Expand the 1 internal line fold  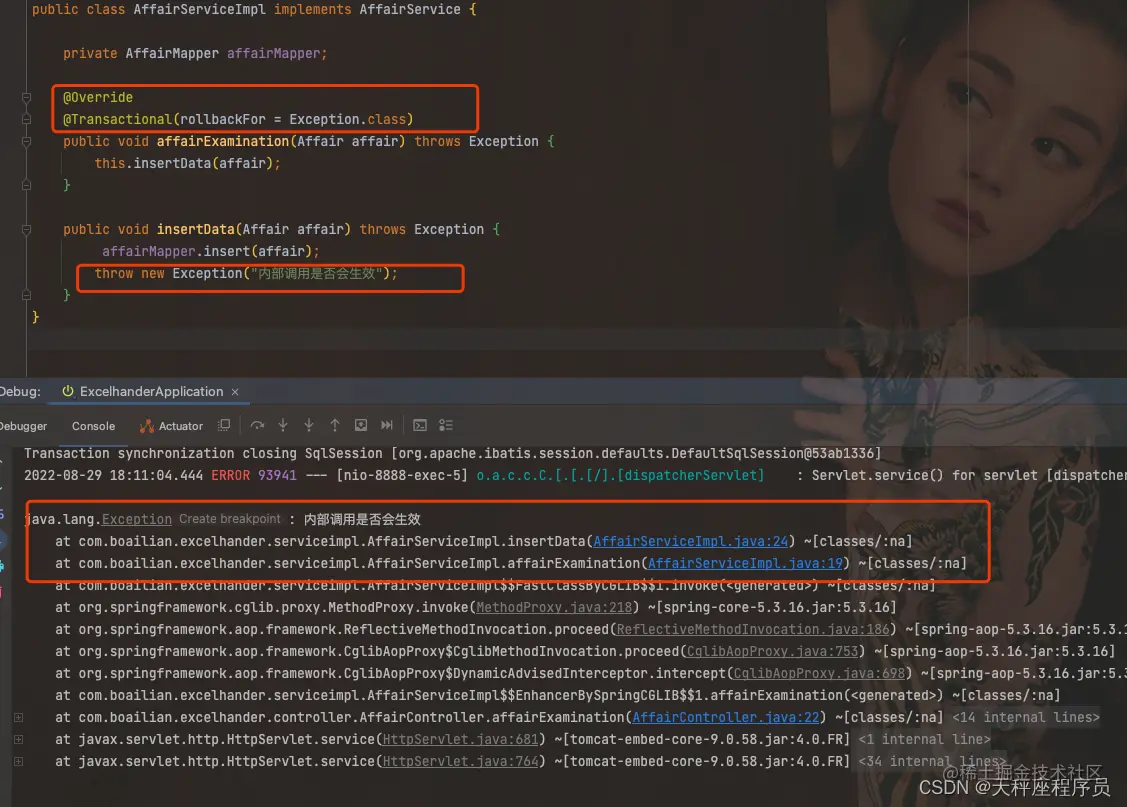tap(924, 739)
